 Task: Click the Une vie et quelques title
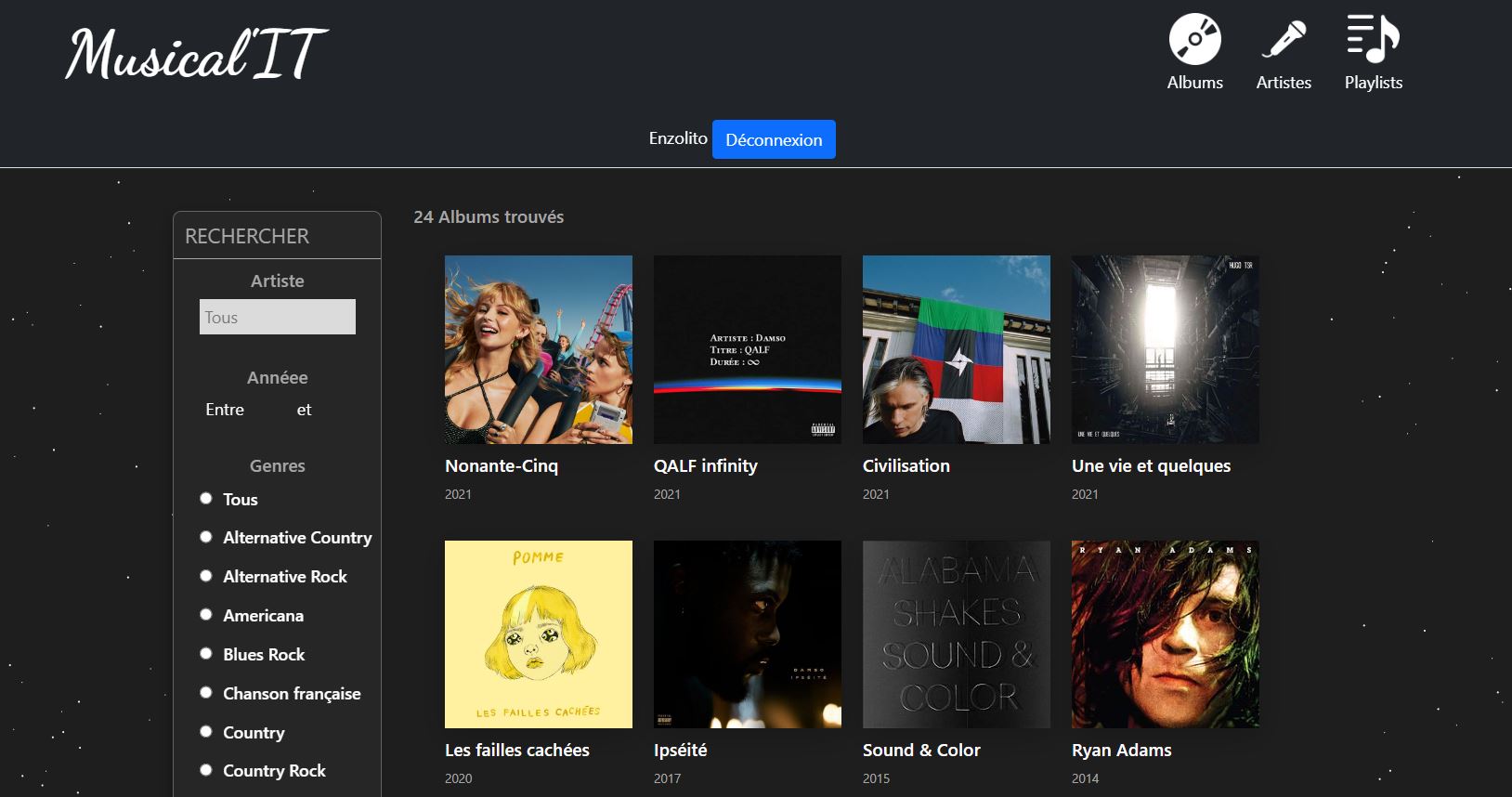(1152, 466)
